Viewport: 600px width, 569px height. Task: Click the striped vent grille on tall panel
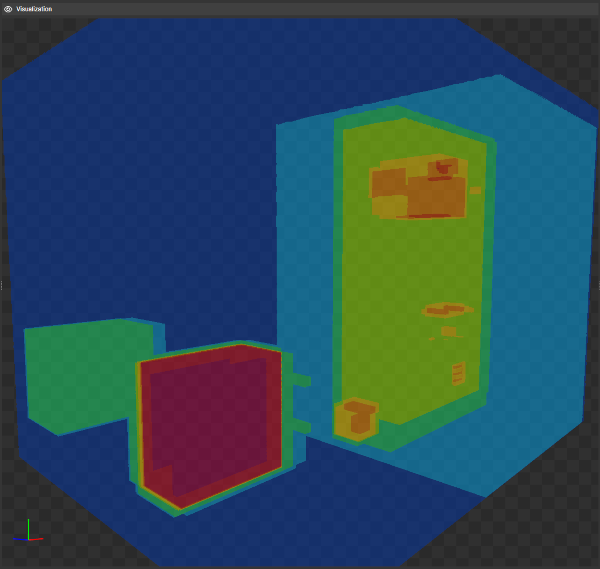click(x=458, y=374)
